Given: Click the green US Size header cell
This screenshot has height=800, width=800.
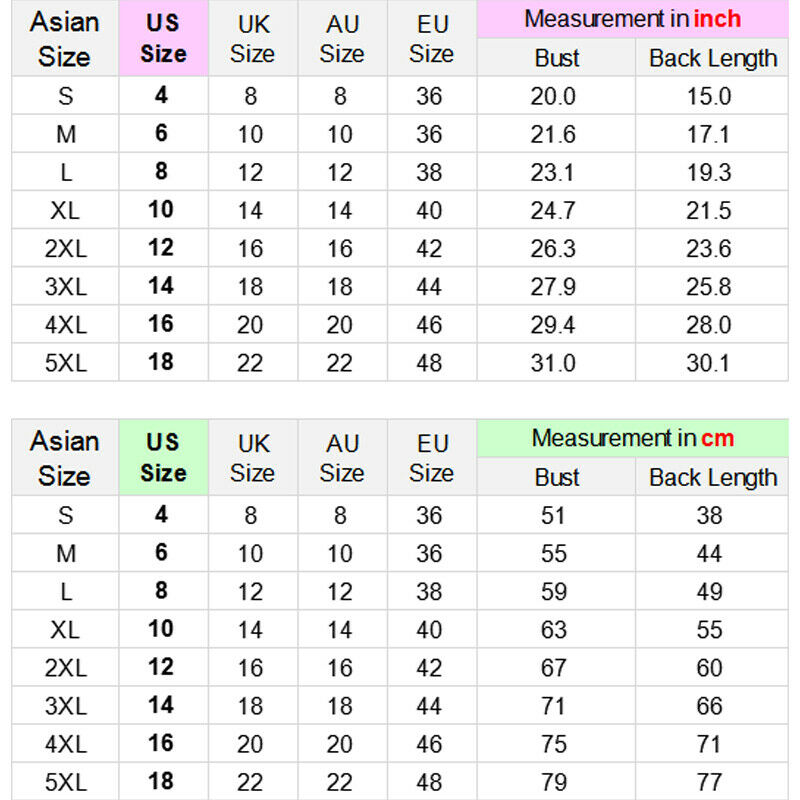Looking at the screenshot, I should [x=163, y=457].
